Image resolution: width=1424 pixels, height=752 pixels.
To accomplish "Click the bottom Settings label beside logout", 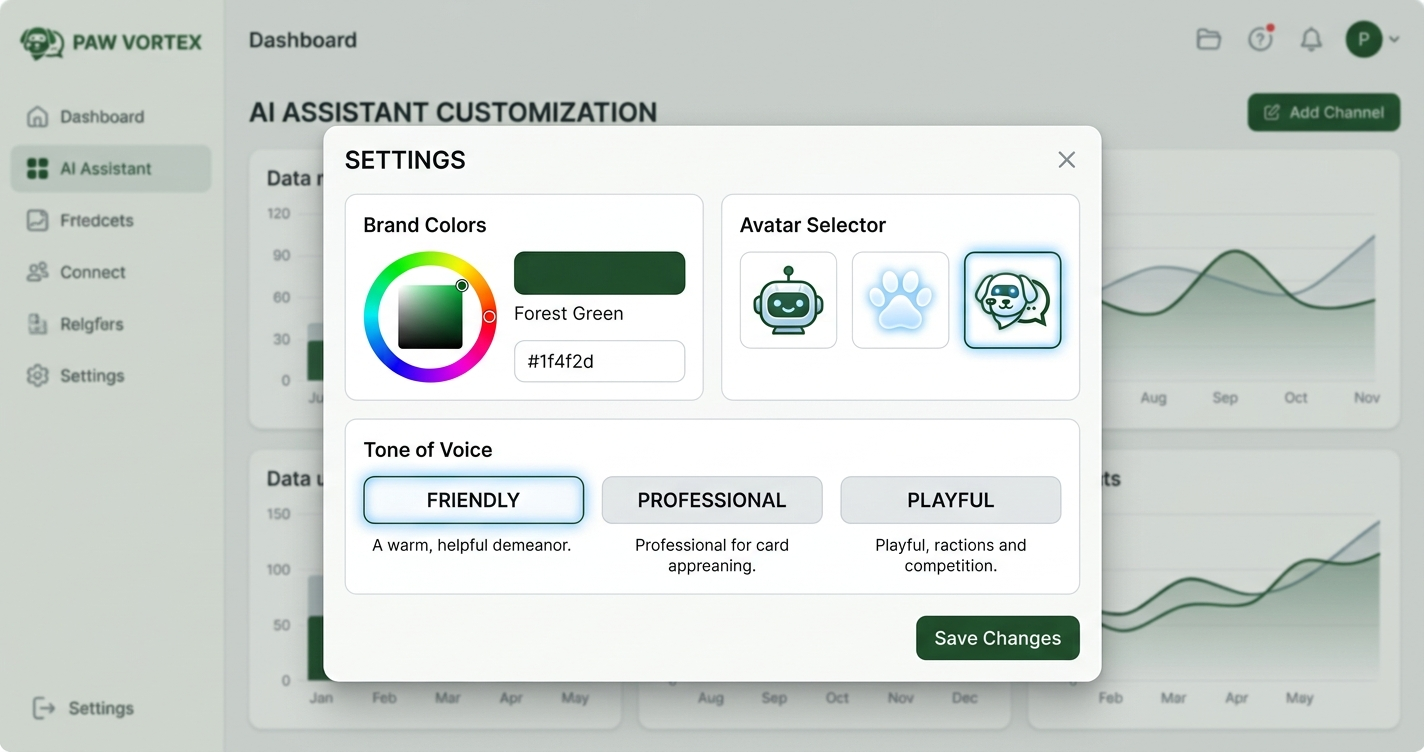I will coord(101,708).
